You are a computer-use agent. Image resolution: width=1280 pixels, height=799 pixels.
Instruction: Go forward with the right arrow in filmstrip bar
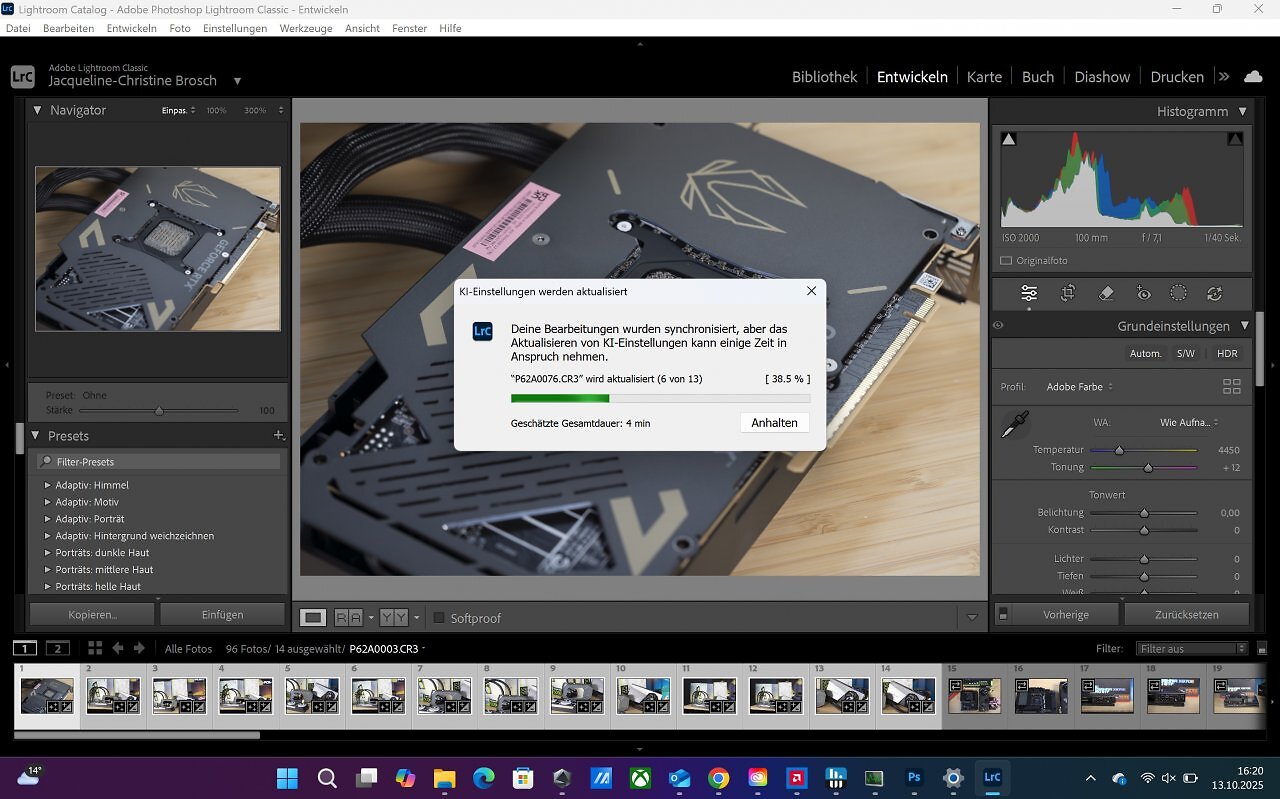pos(139,648)
